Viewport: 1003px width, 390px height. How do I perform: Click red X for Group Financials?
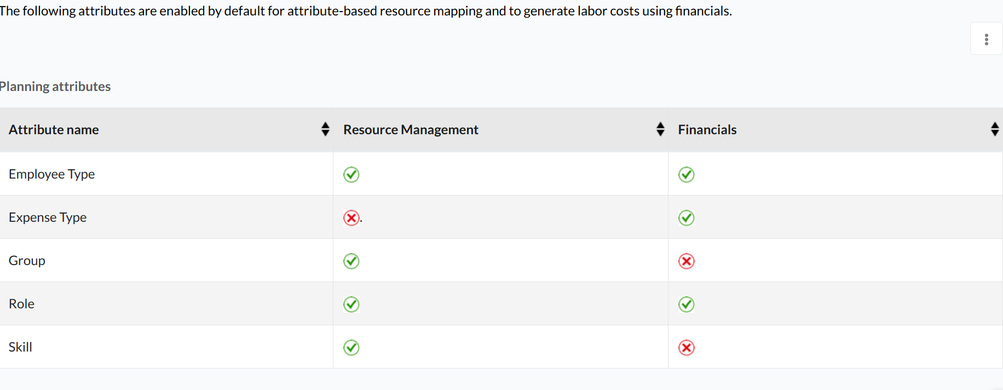(686, 261)
